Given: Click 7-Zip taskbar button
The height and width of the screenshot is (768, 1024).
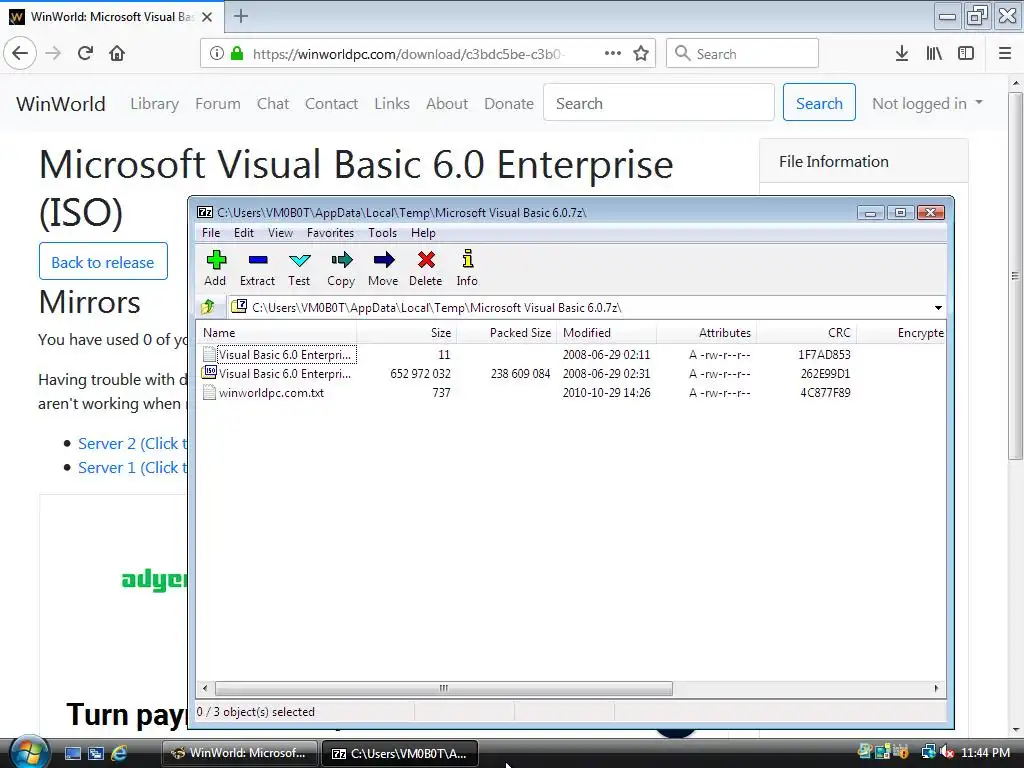Looking at the screenshot, I should [x=400, y=753].
